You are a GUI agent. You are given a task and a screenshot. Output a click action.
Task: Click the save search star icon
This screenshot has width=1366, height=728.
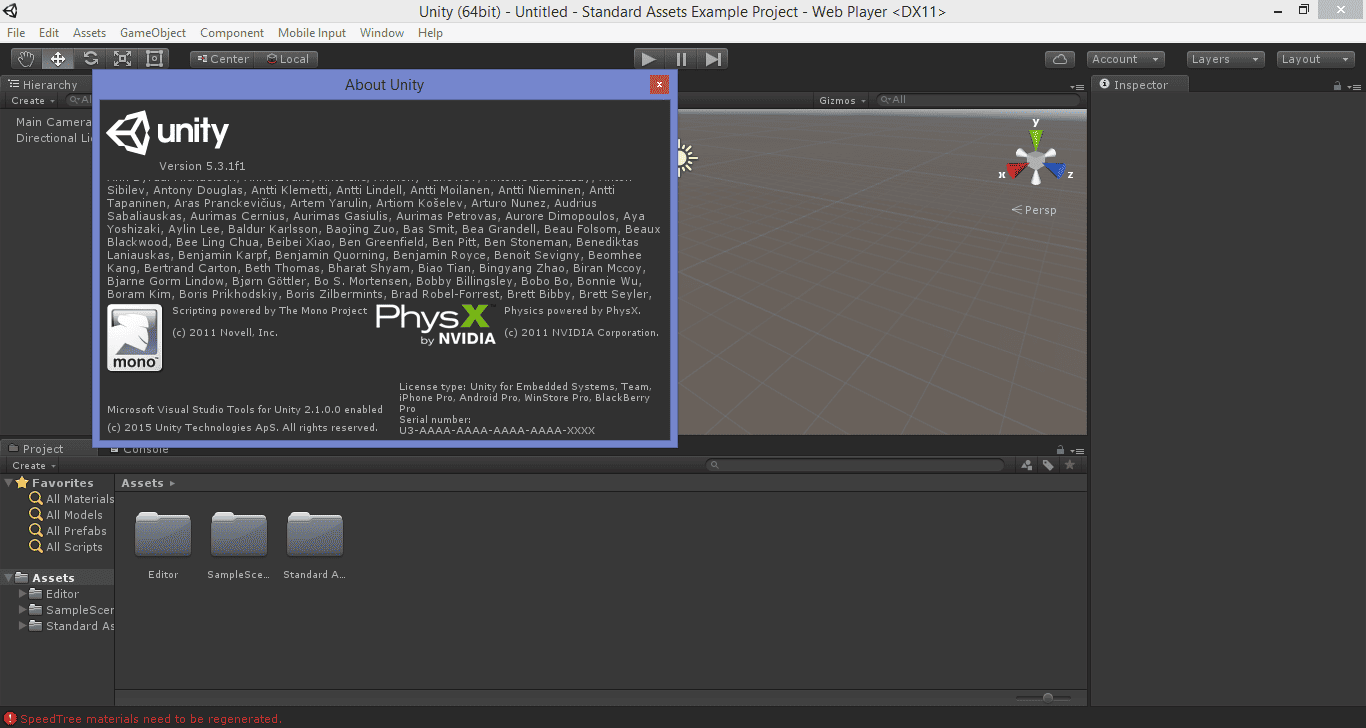click(x=1070, y=465)
